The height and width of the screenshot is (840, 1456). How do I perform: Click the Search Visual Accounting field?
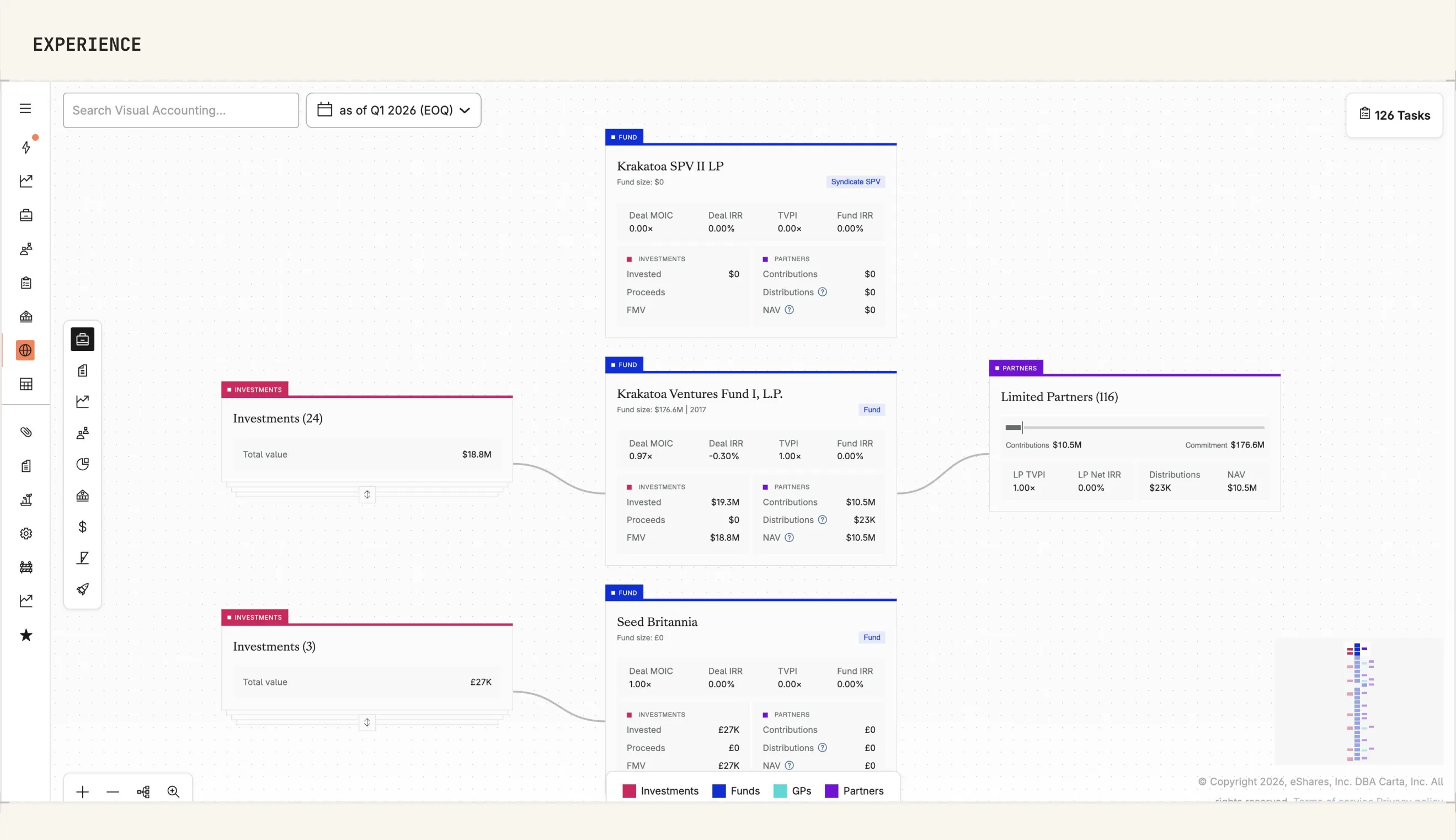tap(181, 110)
